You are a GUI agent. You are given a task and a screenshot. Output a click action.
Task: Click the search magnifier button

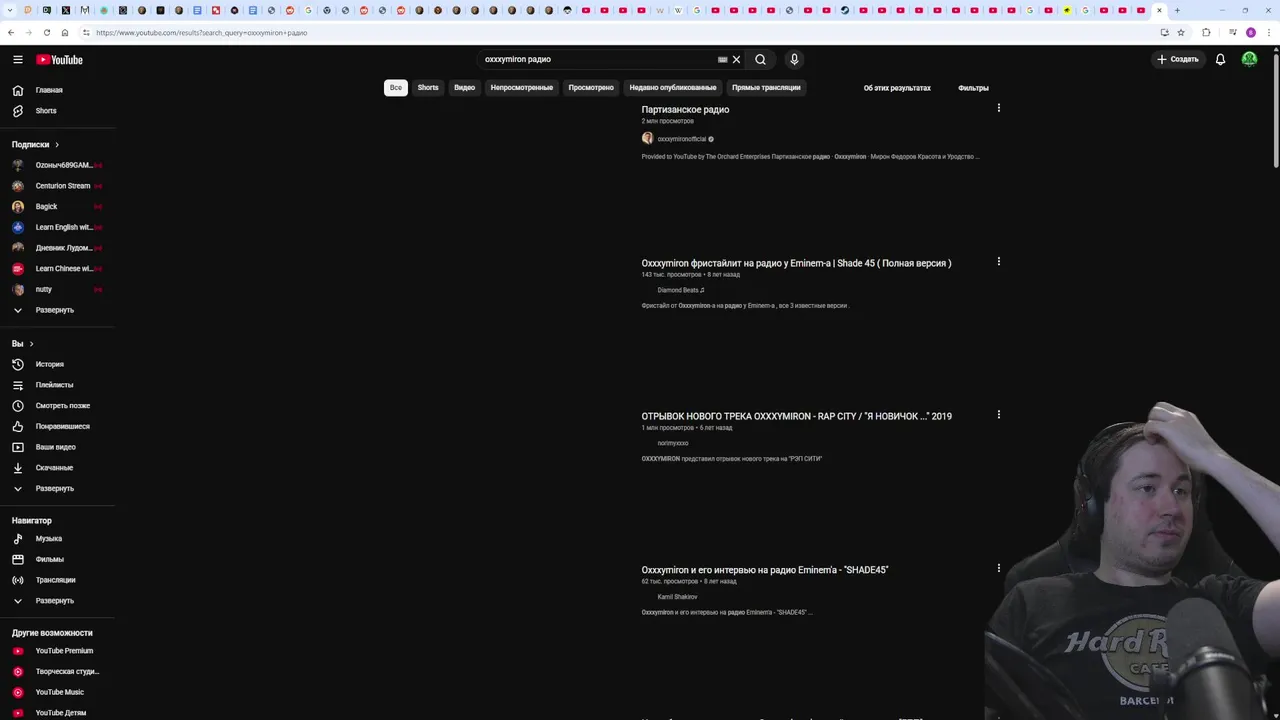760,59
